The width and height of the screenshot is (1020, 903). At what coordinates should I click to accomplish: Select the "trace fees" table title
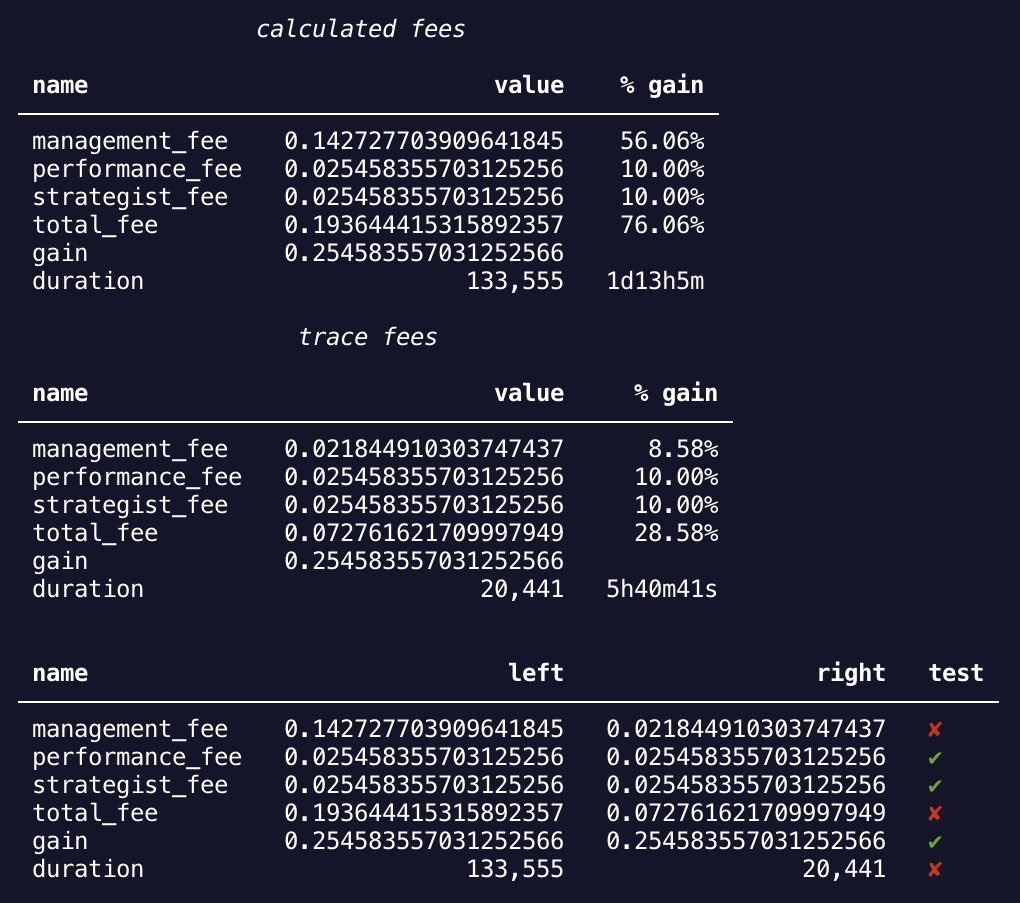[368, 337]
